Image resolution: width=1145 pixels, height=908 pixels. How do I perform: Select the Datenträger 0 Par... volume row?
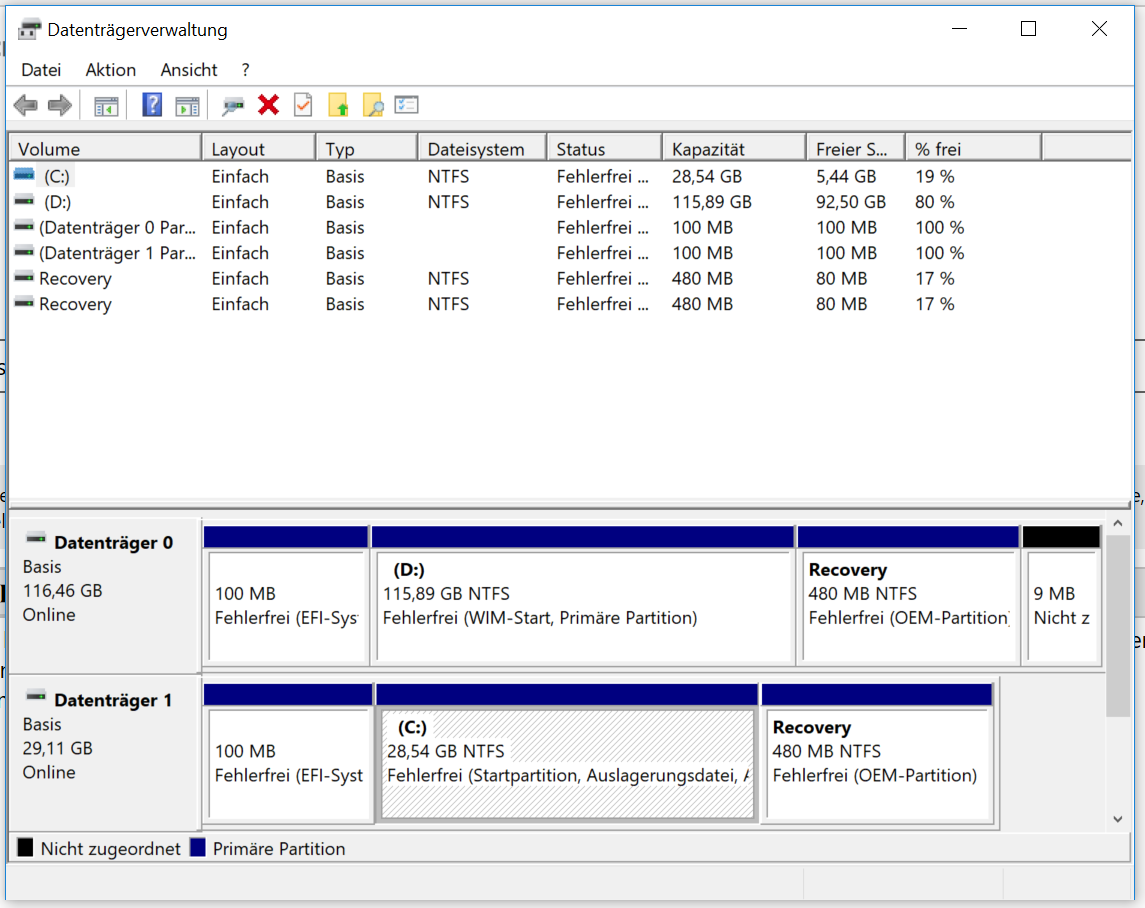(524, 227)
